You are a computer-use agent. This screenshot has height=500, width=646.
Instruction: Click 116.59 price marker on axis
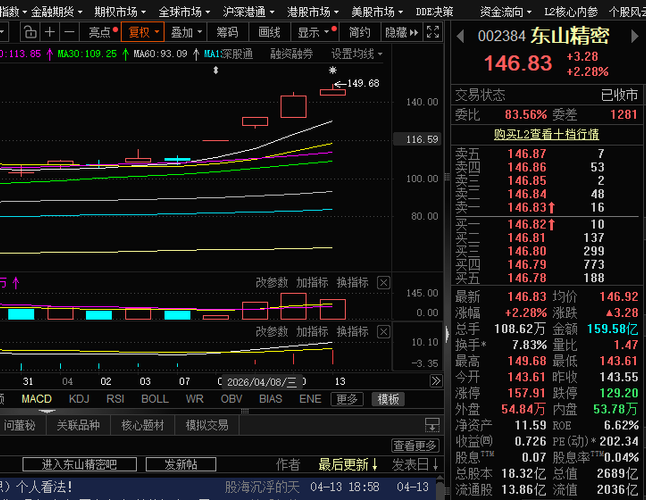tap(417, 139)
